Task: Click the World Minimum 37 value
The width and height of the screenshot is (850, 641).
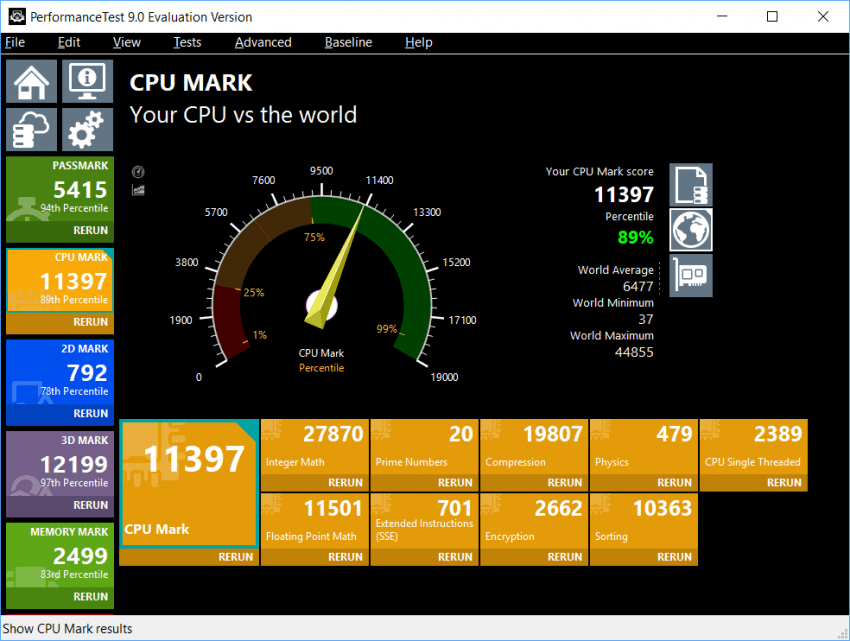Action: pyautogui.click(x=646, y=319)
